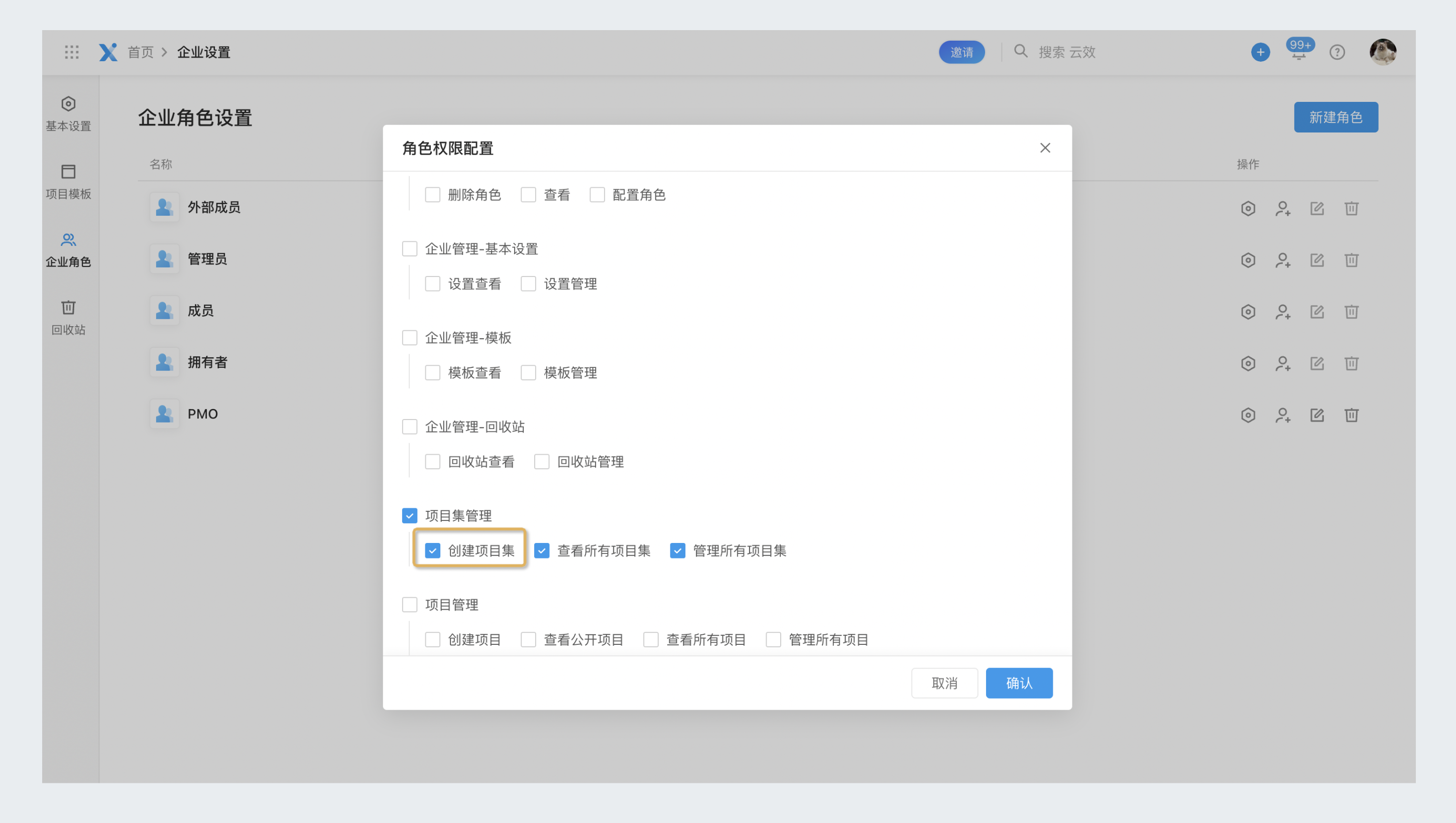Open permission settings icon for 拥有者

pyautogui.click(x=1248, y=363)
